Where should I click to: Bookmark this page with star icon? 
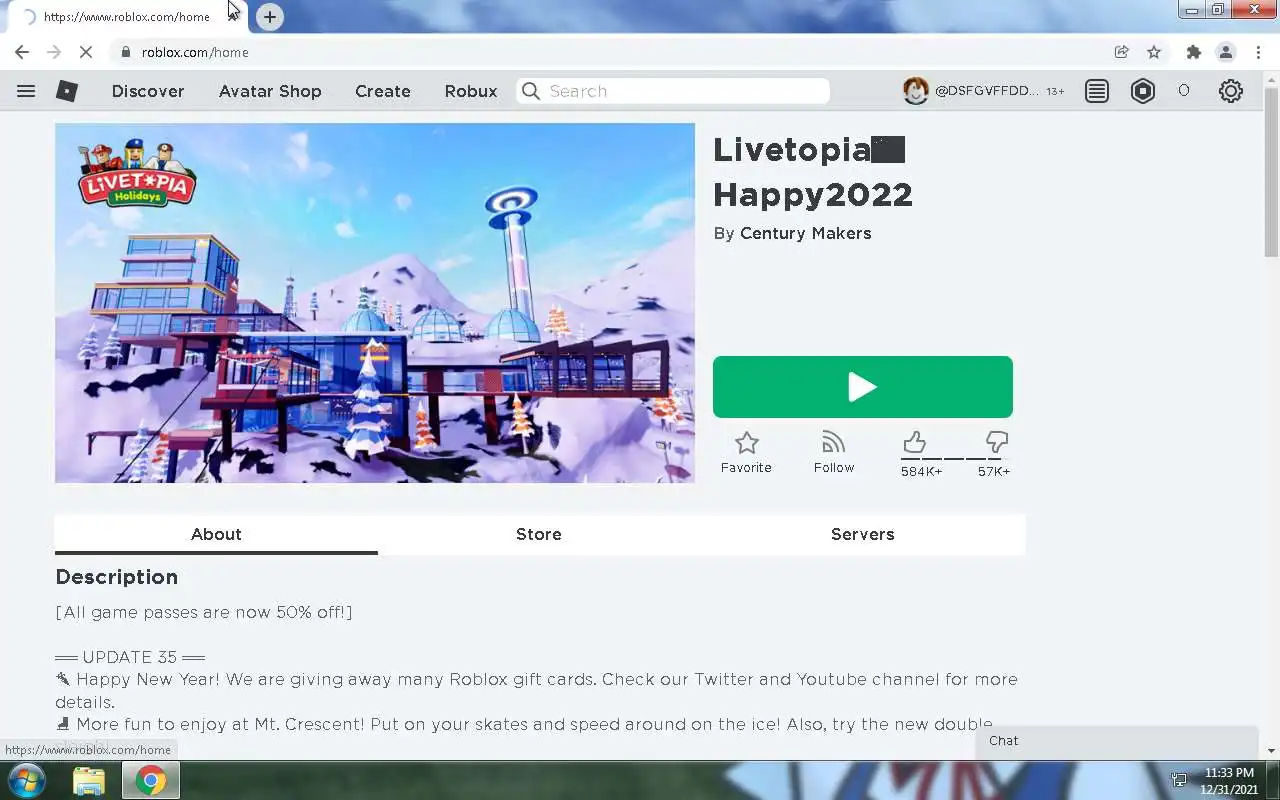pyautogui.click(x=1154, y=52)
